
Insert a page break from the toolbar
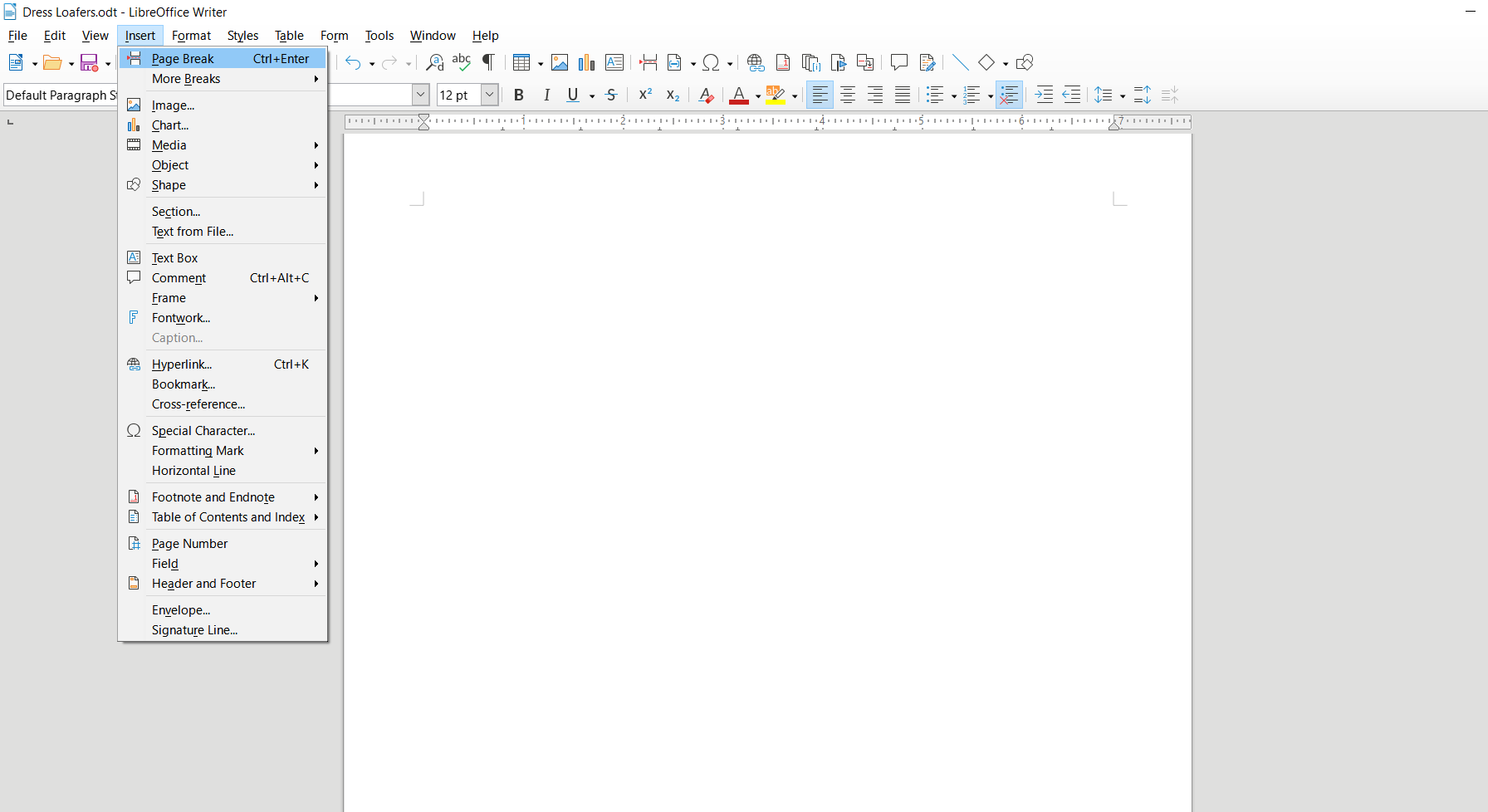[649, 62]
